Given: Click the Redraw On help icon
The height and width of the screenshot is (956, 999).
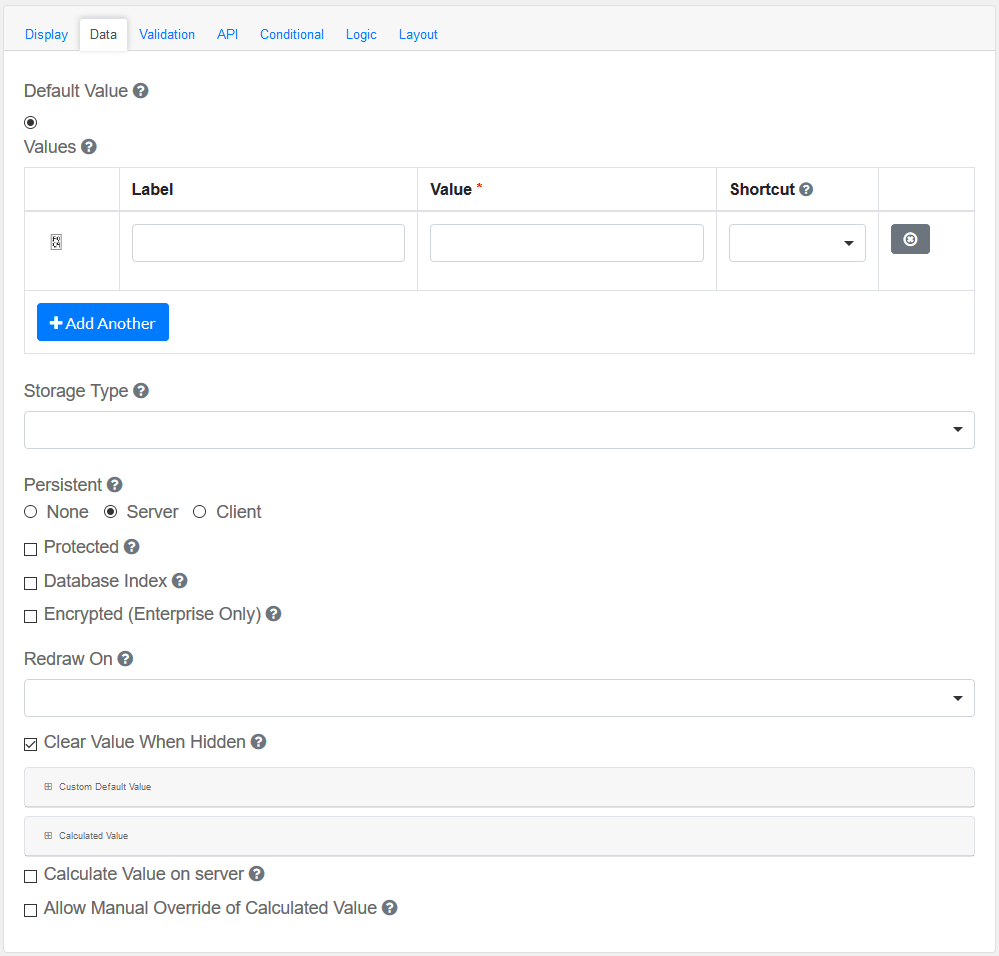Looking at the screenshot, I should point(125,659).
